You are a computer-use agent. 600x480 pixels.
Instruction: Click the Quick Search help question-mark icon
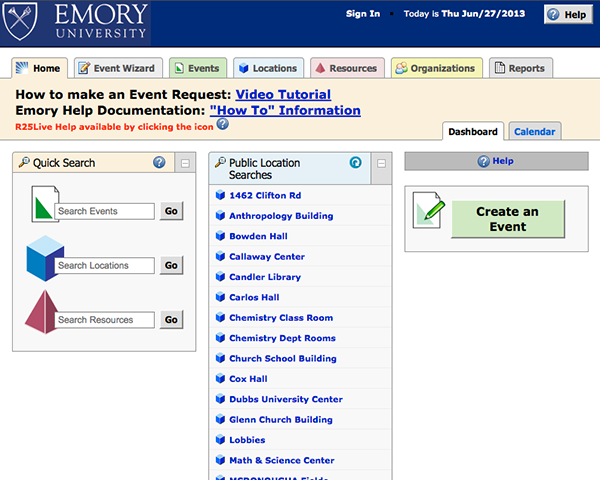coord(159,162)
